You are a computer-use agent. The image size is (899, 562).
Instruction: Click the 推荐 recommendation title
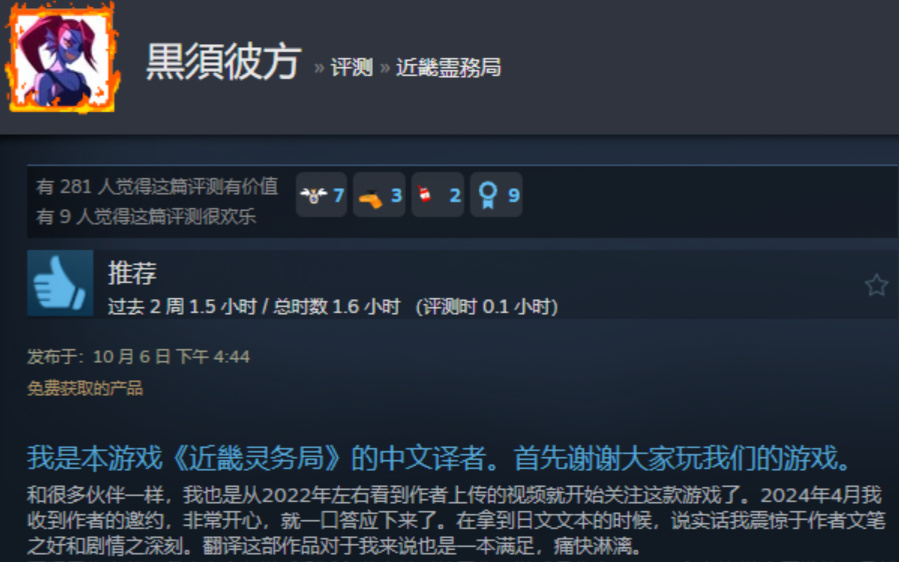(132, 272)
